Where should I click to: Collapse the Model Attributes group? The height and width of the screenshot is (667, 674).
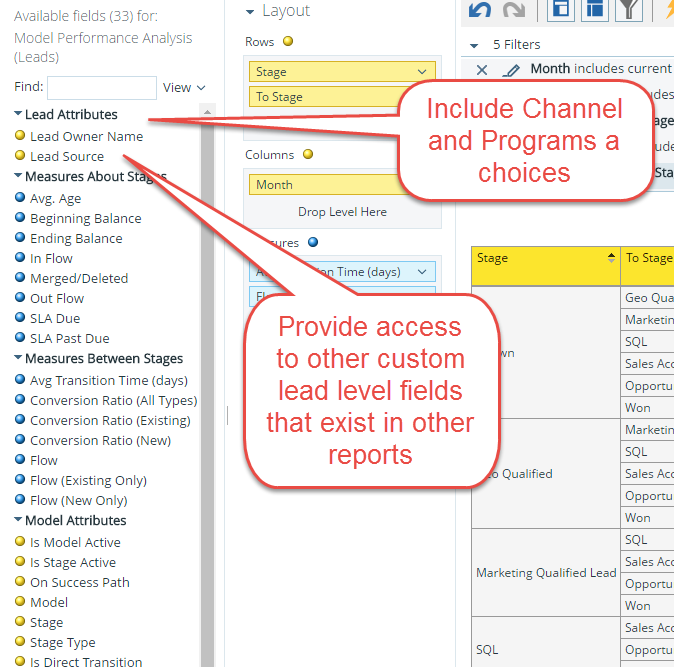pyautogui.click(x=19, y=521)
